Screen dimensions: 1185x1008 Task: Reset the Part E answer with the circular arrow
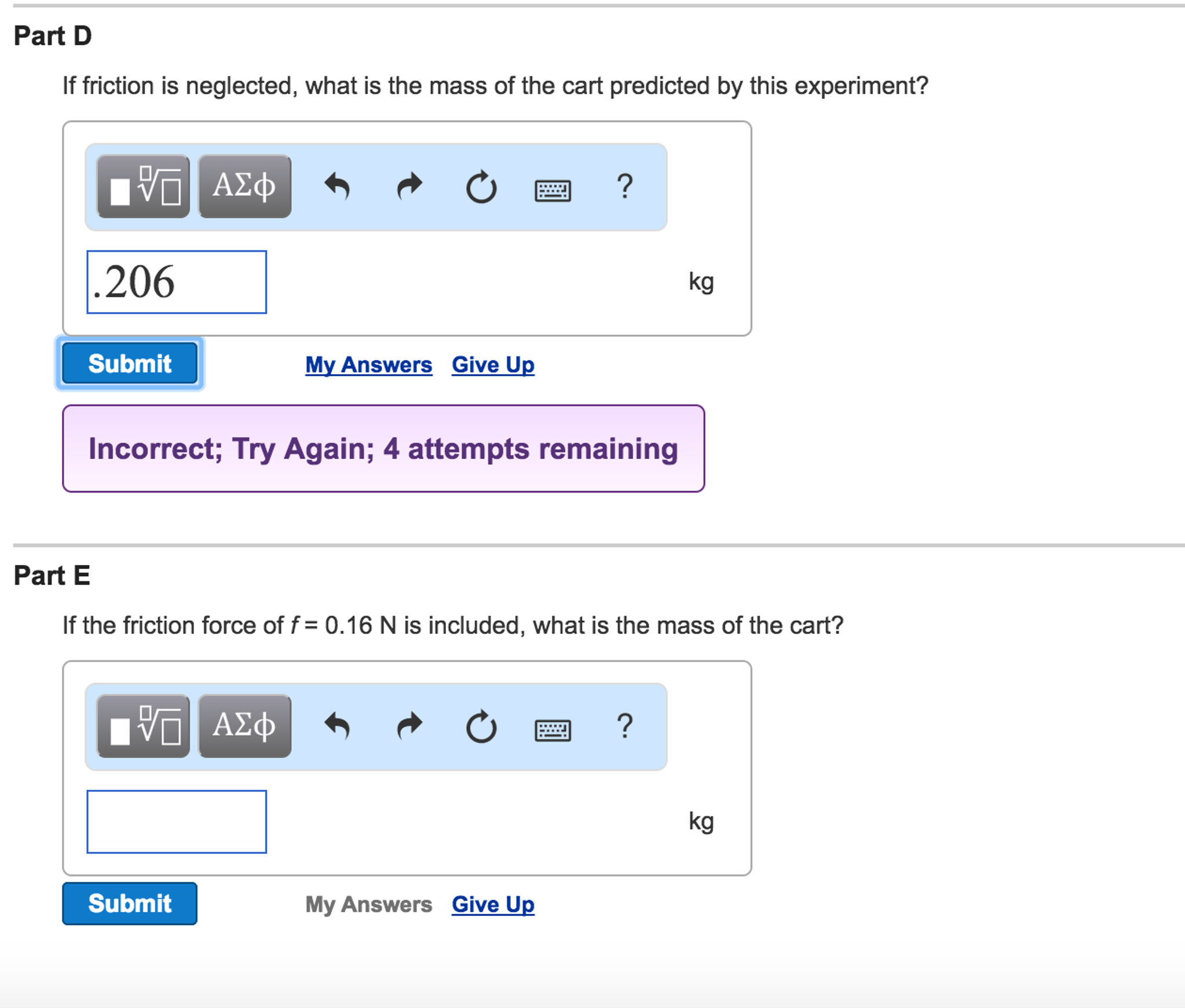coord(481,727)
